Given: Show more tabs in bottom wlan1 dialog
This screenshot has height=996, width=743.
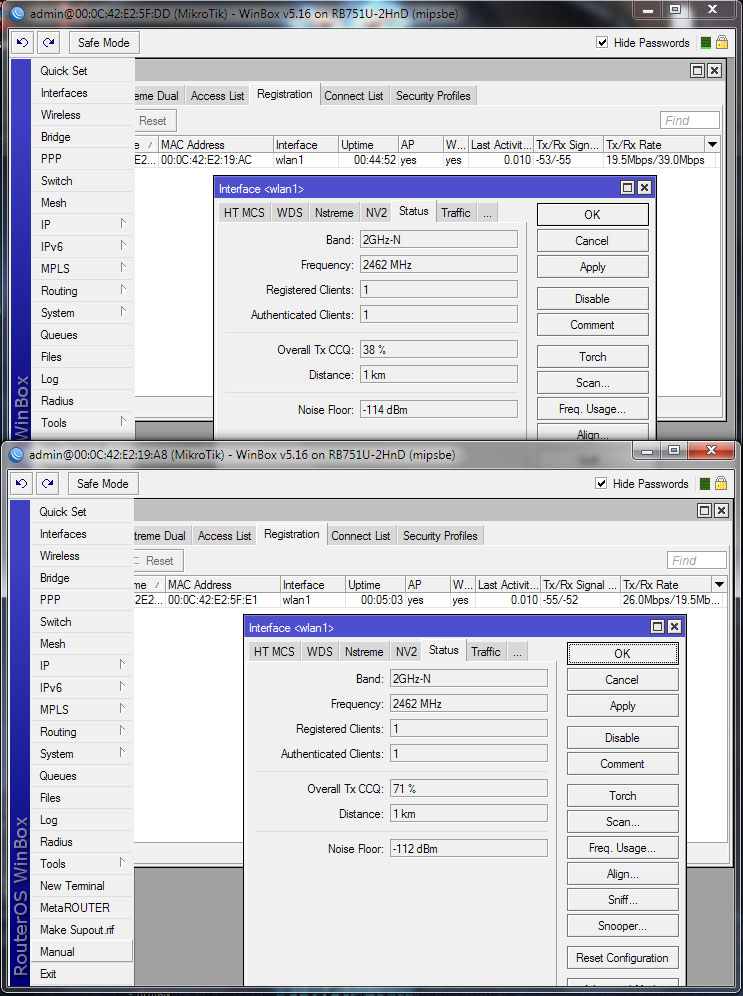Looking at the screenshot, I should point(518,652).
